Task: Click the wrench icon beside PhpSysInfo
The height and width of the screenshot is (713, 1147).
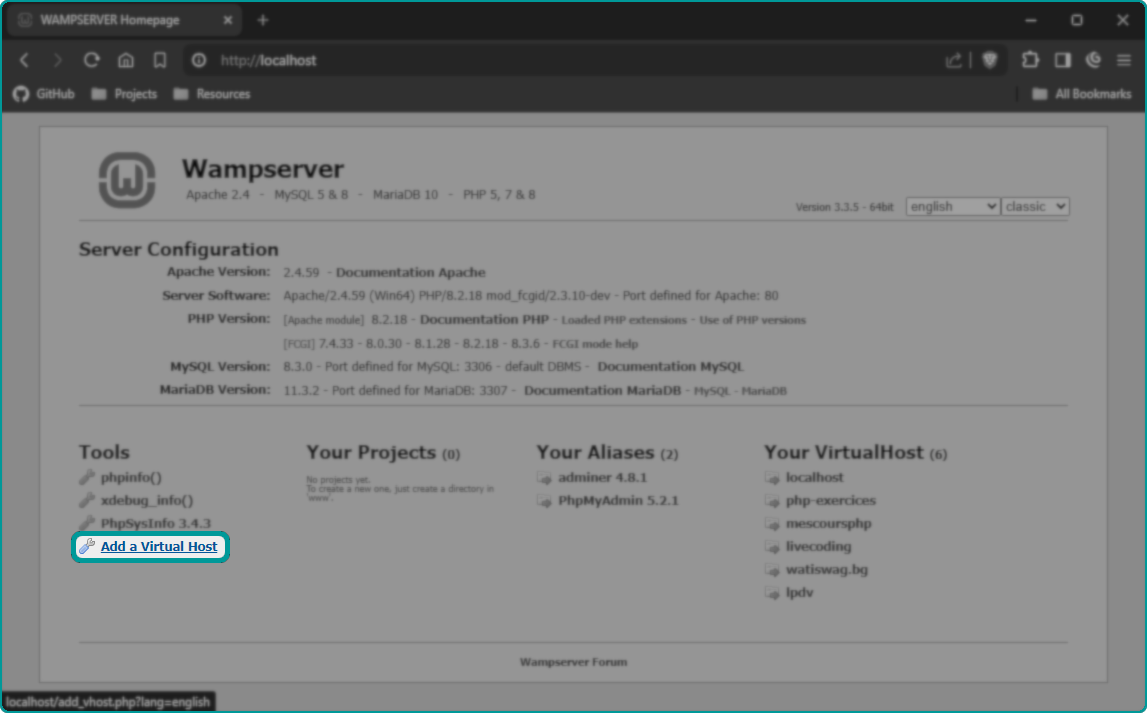Action: 87,523
